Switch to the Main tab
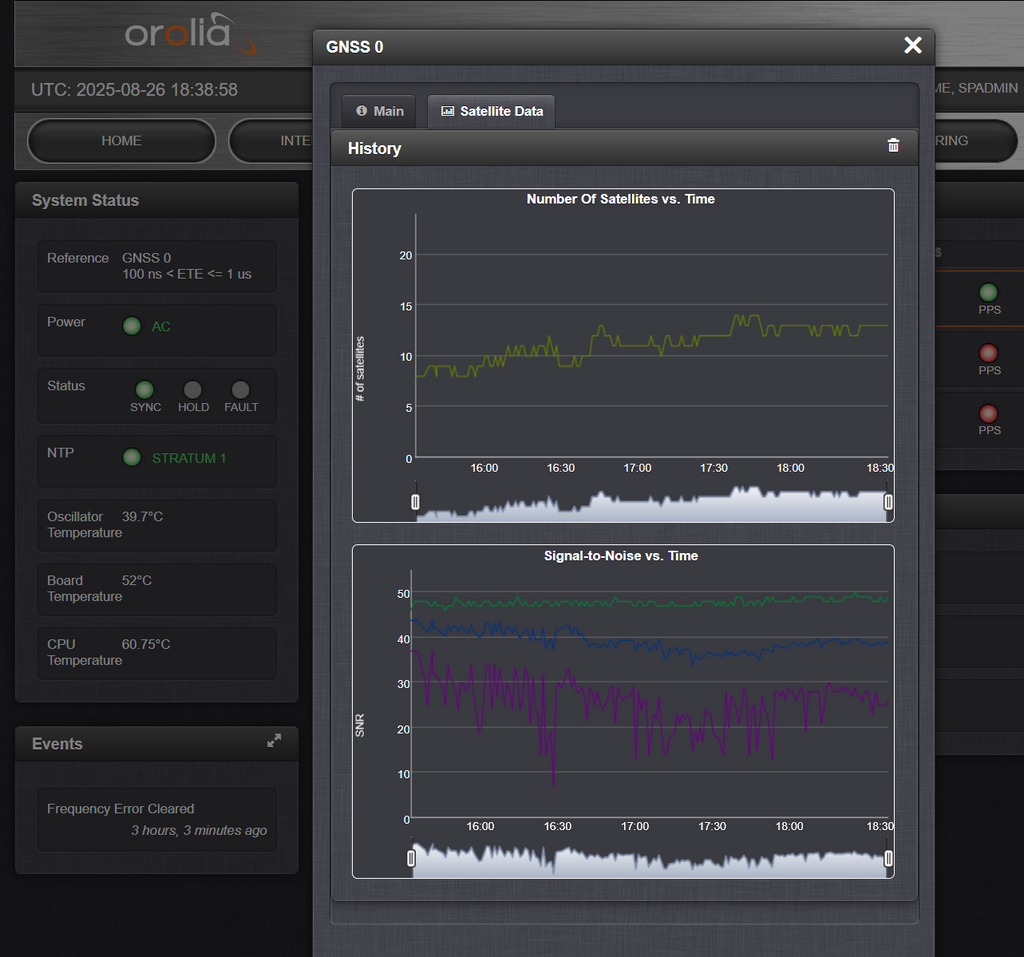 tap(380, 111)
